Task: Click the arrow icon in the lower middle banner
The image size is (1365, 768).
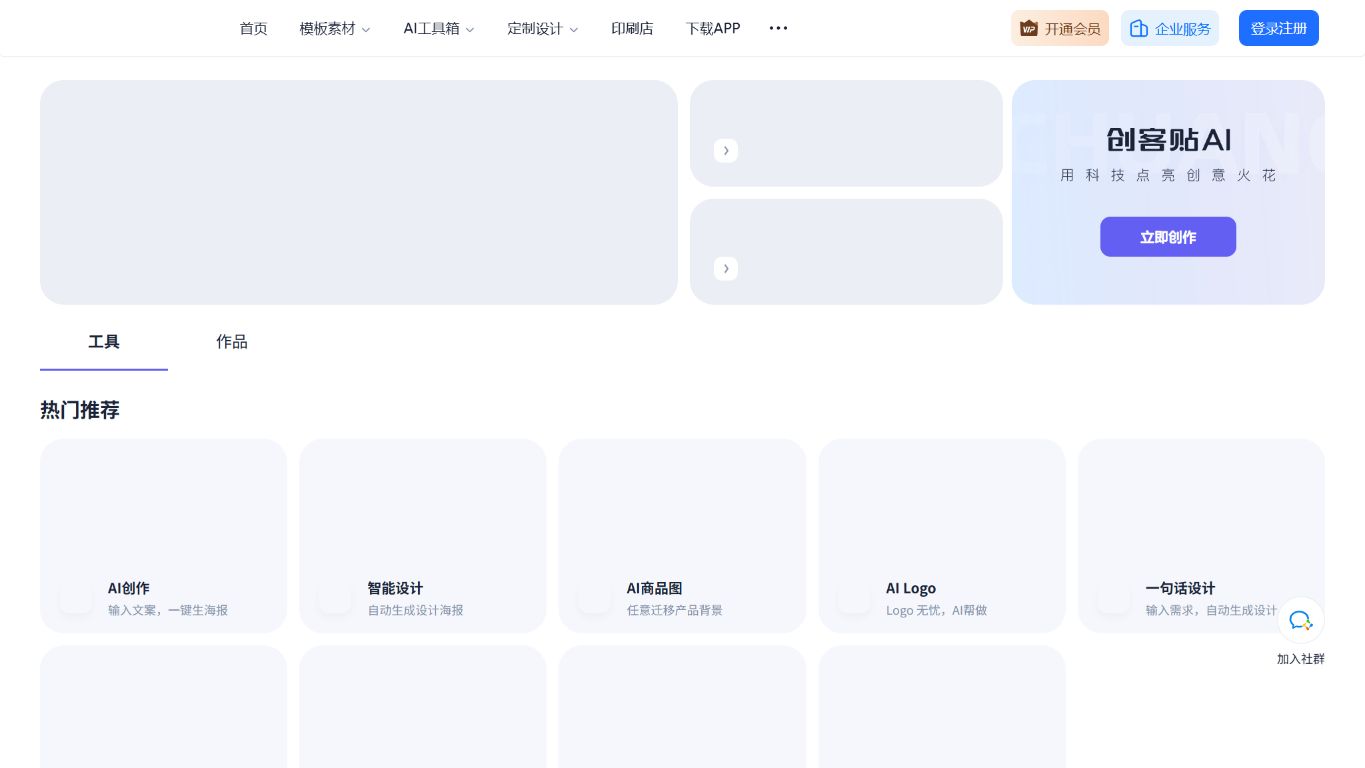Action: tap(726, 269)
